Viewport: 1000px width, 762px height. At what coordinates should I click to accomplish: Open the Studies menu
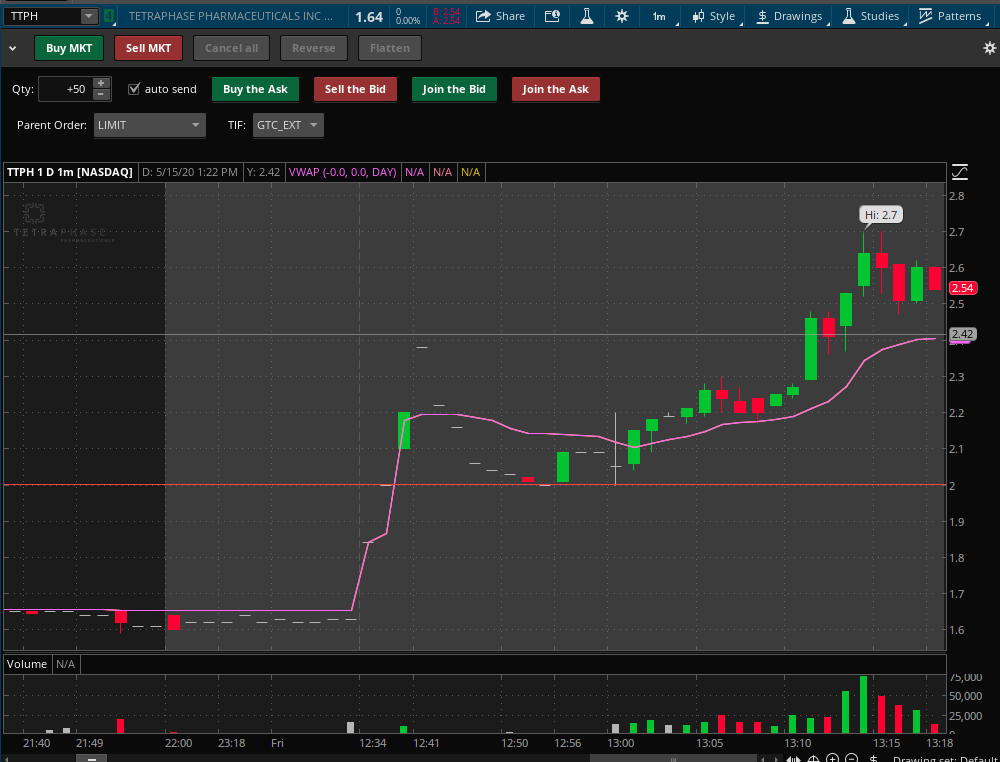[871, 16]
